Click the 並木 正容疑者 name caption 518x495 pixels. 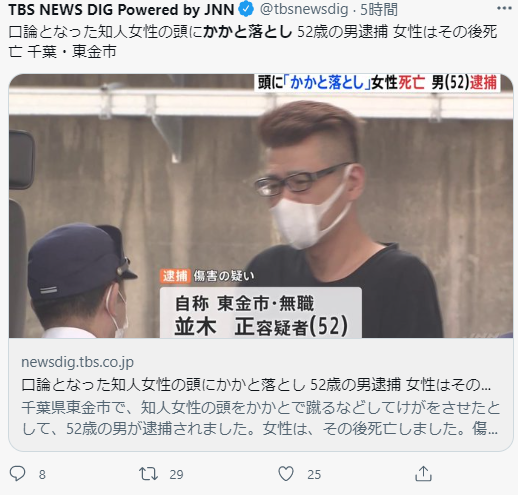pos(261,326)
